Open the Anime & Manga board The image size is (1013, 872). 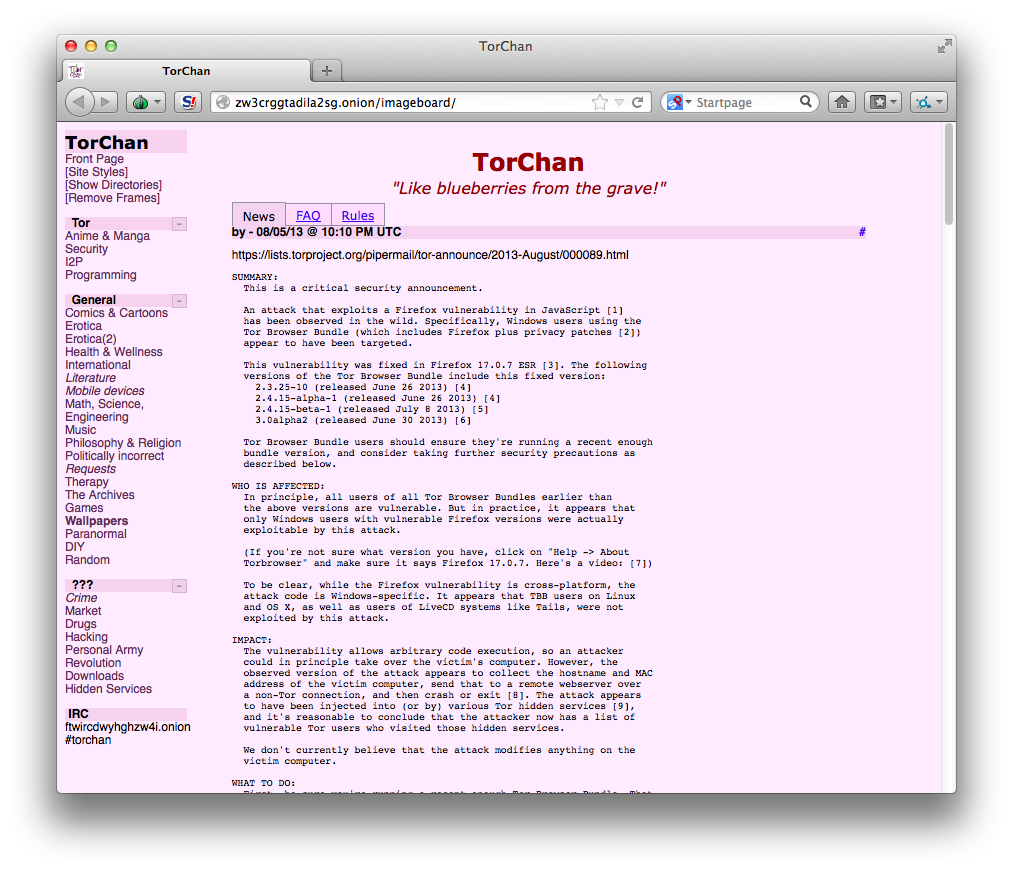pyautogui.click(x=107, y=236)
